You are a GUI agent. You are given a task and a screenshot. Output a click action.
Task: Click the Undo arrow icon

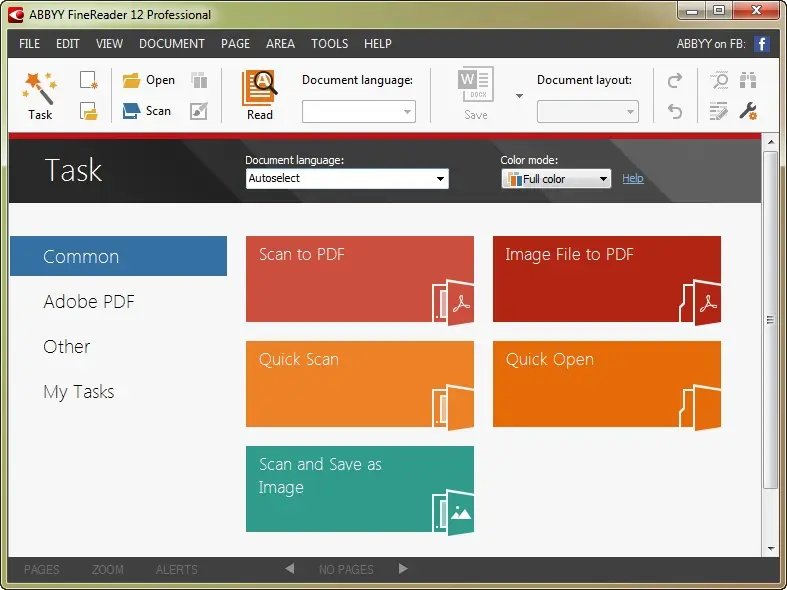[675, 111]
